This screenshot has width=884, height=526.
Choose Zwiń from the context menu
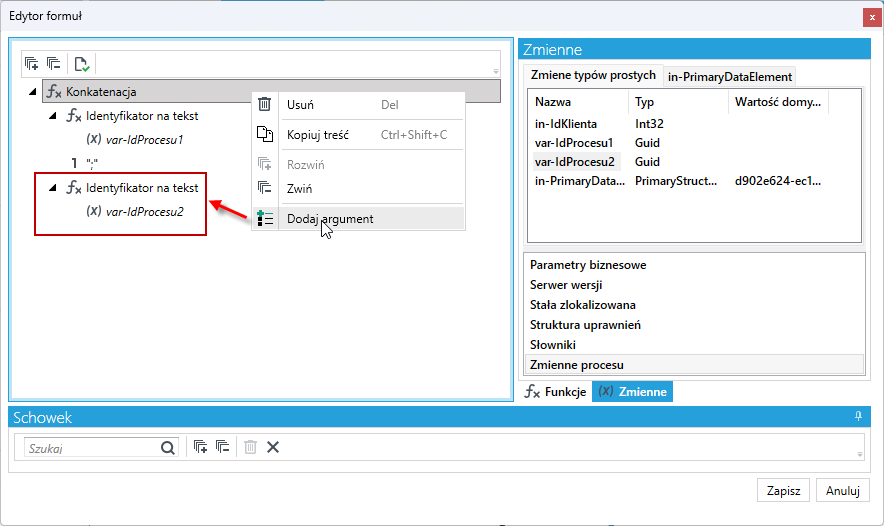tap(358, 189)
